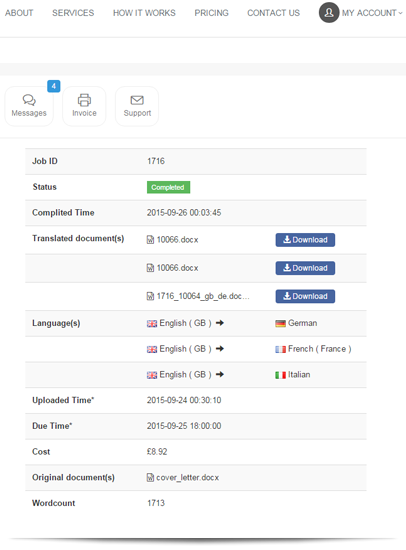Open the Support envelope icon
The height and width of the screenshot is (550, 406).
click(x=137, y=100)
